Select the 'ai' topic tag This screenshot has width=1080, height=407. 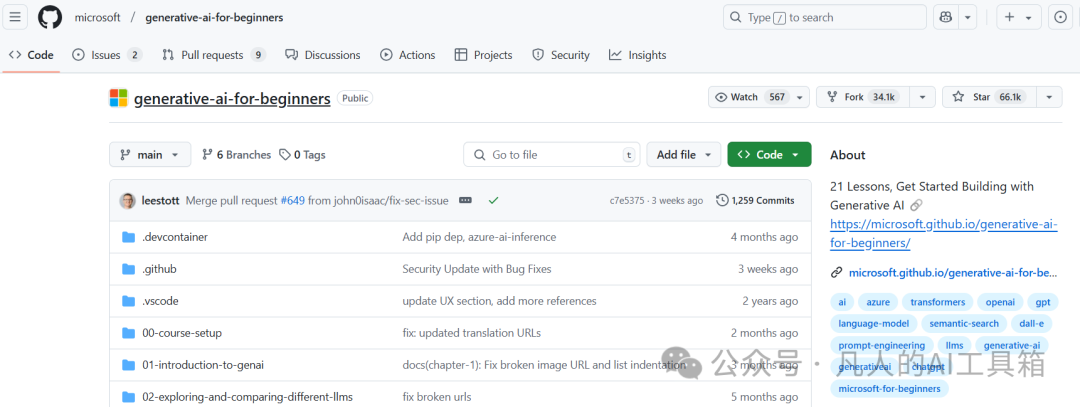tap(842, 302)
